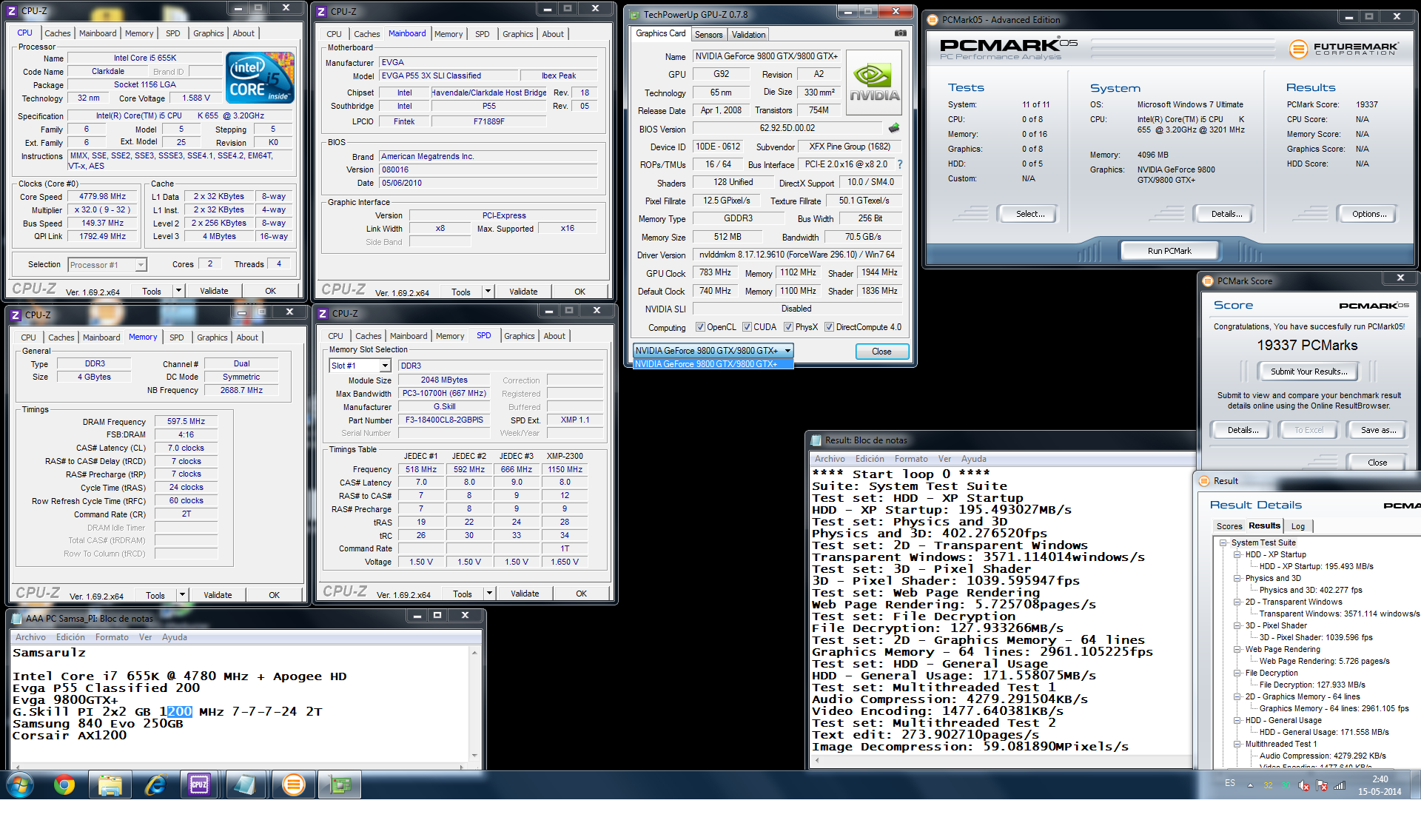Click Save as button in PCMark Score
This screenshot has height=840, width=1421.
1378,430
